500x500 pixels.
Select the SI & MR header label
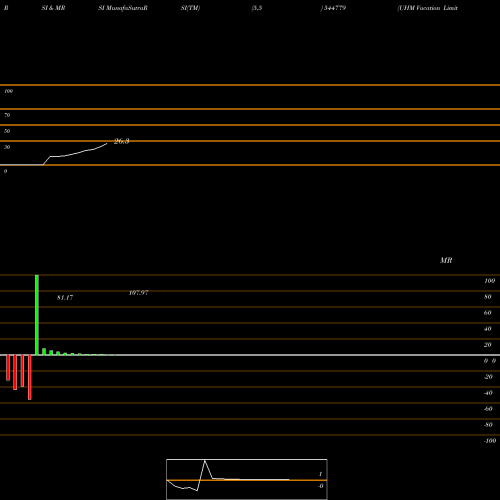[53, 8]
